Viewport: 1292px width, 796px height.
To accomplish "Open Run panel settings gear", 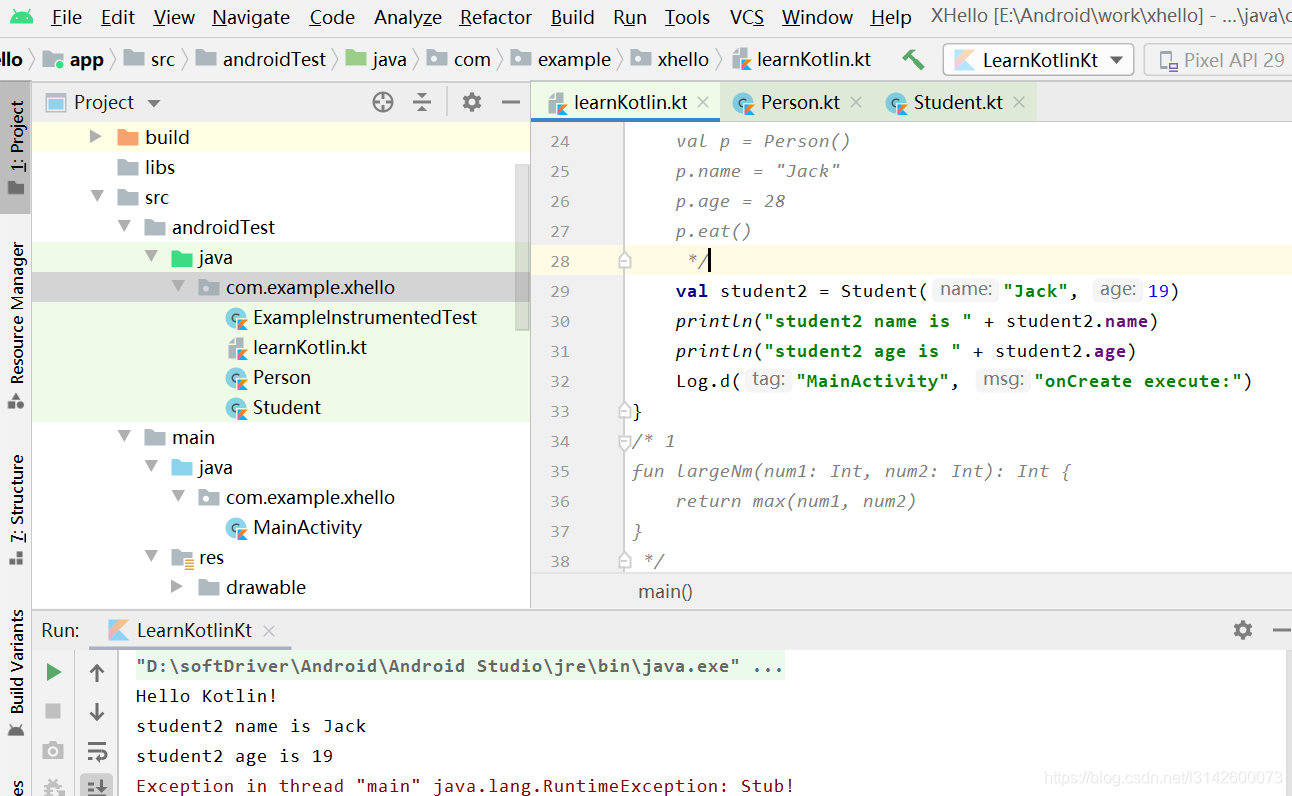I will tap(1243, 630).
